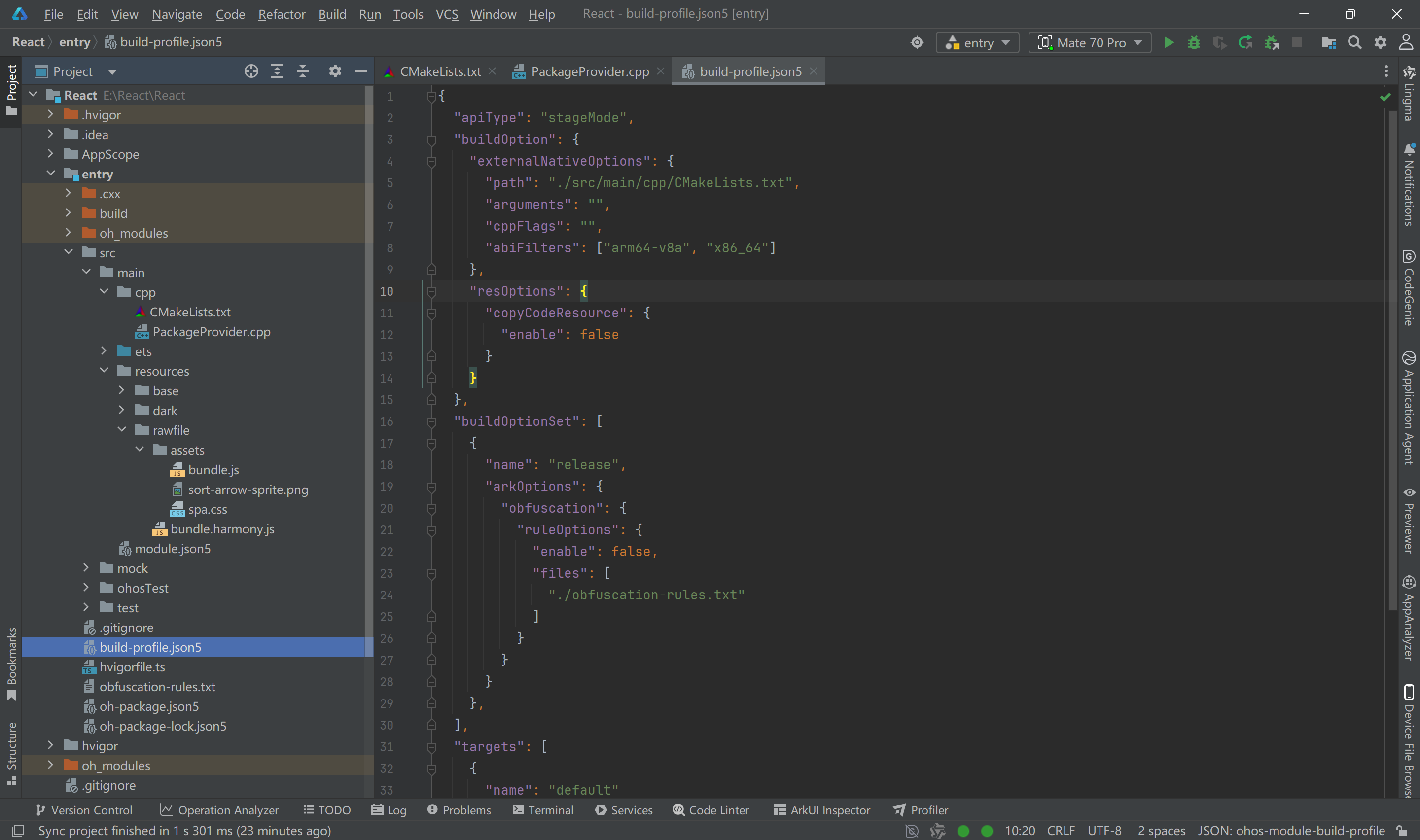Image resolution: width=1420 pixels, height=840 pixels.
Task: Toggle fold marker on buildOptionSet line
Action: pos(432,421)
